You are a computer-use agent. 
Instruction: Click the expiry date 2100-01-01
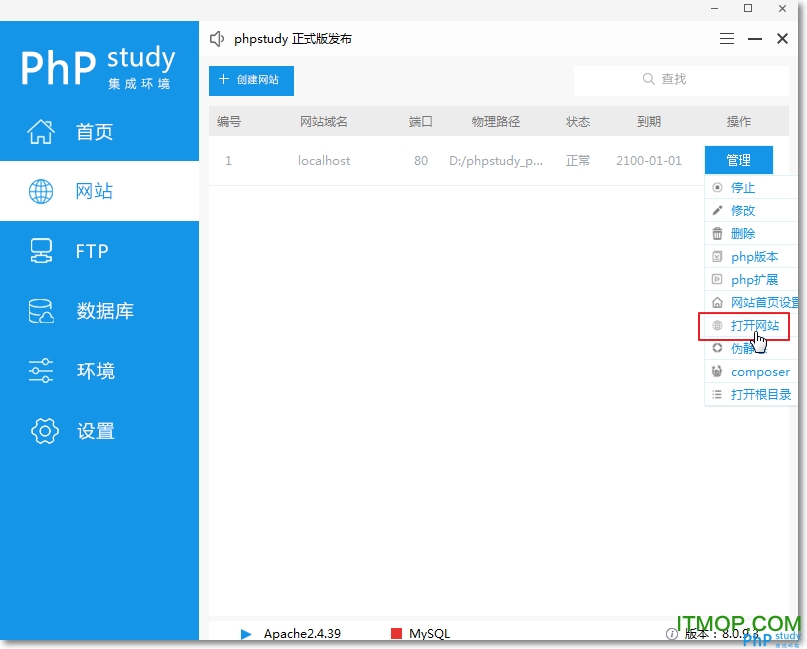[x=648, y=161]
